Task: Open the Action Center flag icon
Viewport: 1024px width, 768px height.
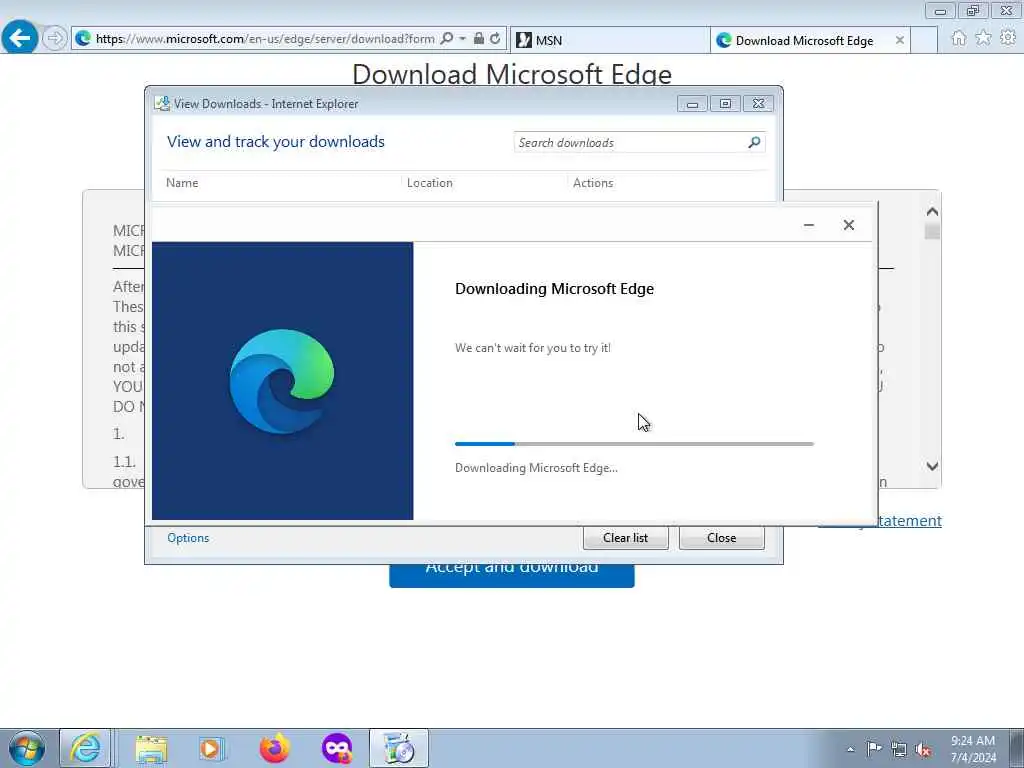Action: (x=874, y=748)
